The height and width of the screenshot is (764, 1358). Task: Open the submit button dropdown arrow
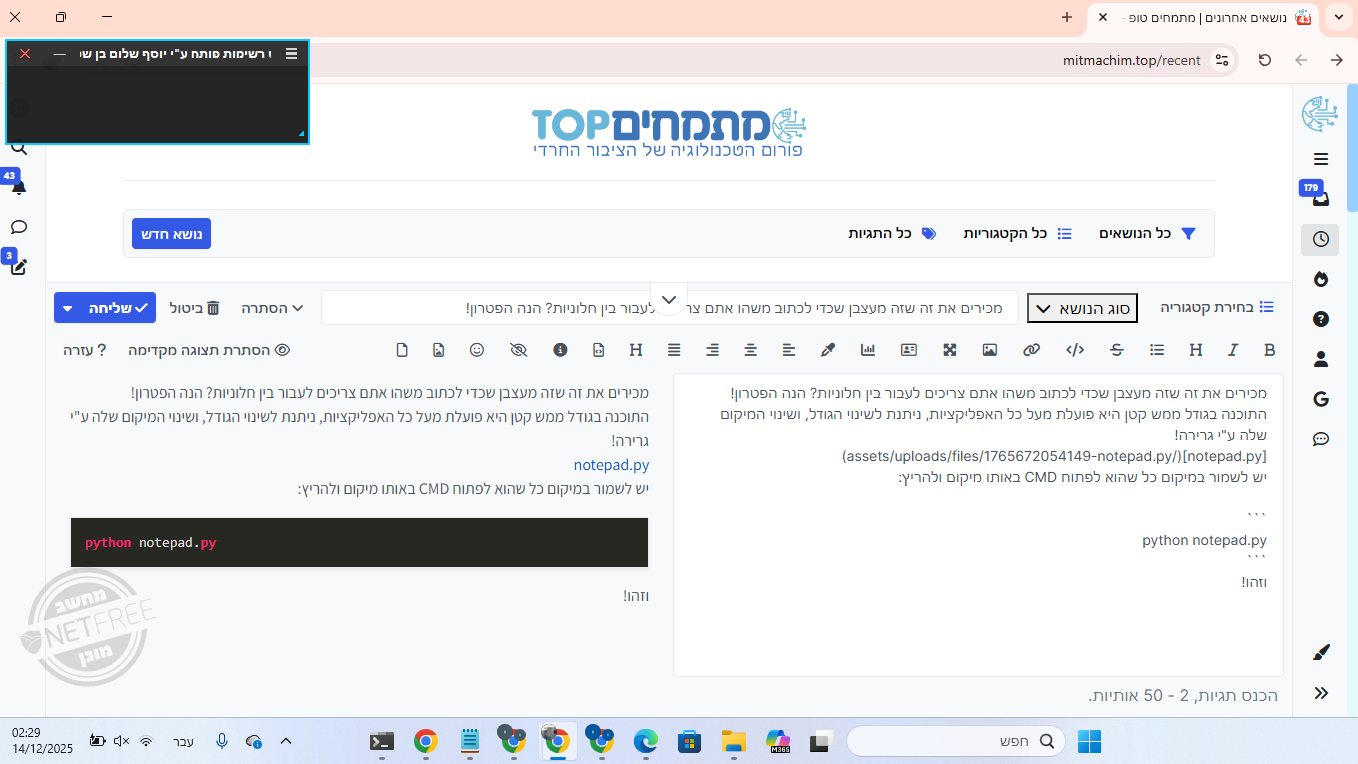(x=67, y=308)
